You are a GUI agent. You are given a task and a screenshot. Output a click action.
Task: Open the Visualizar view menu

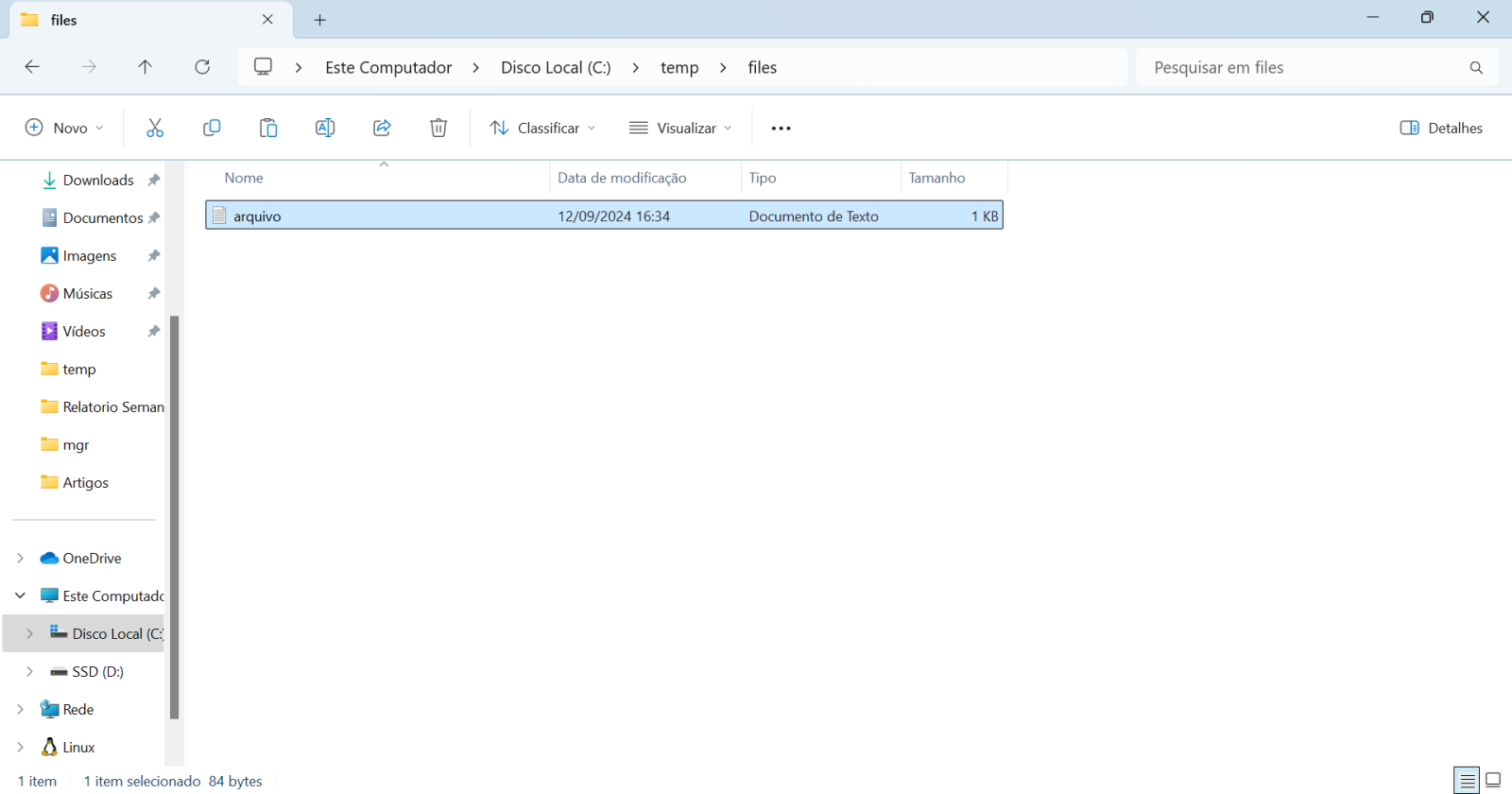click(680, 128)
